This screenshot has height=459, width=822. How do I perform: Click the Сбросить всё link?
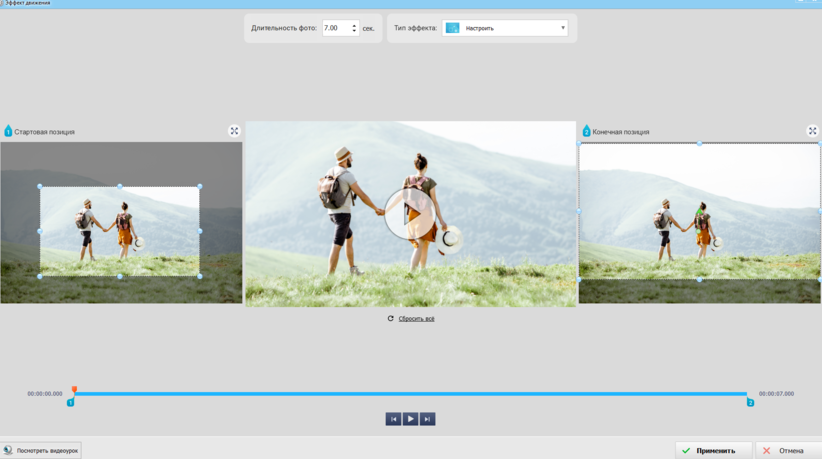[x=416, y=319]
